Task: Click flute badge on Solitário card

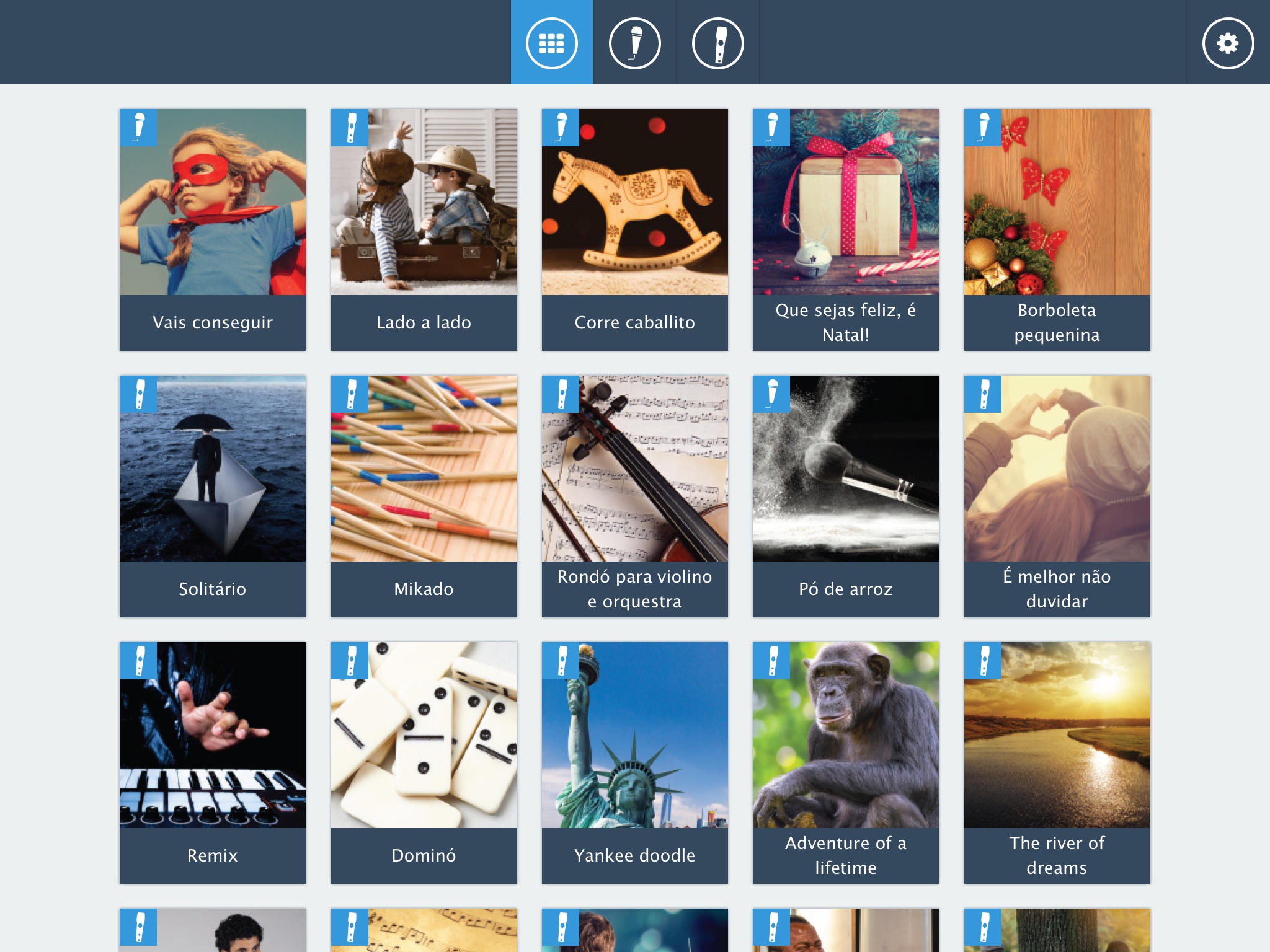Action: 138,394
